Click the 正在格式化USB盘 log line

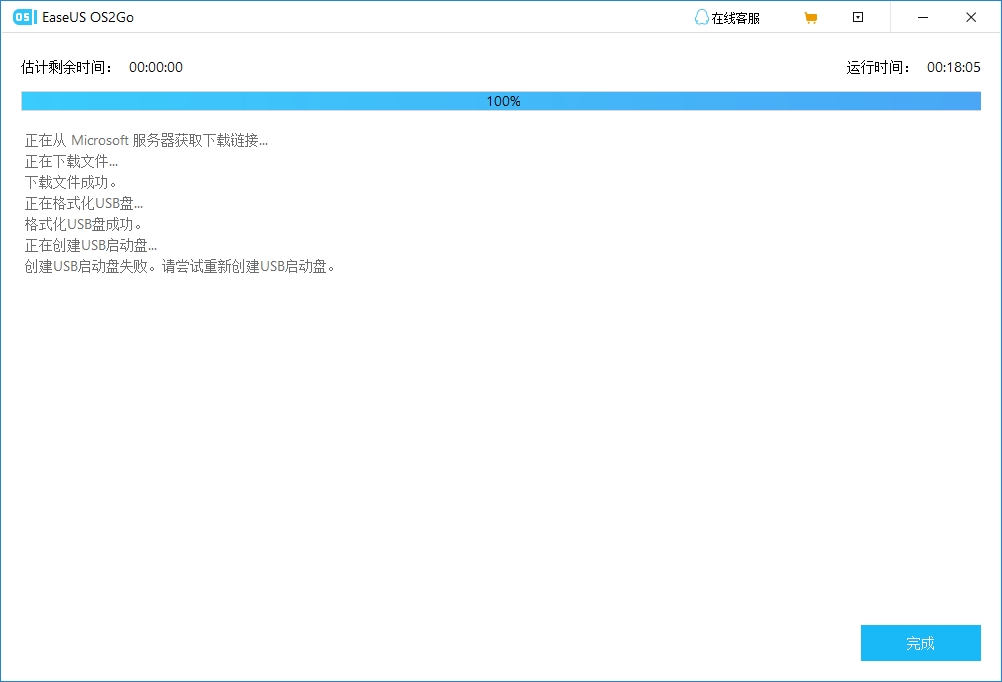(x=84, y=203)
